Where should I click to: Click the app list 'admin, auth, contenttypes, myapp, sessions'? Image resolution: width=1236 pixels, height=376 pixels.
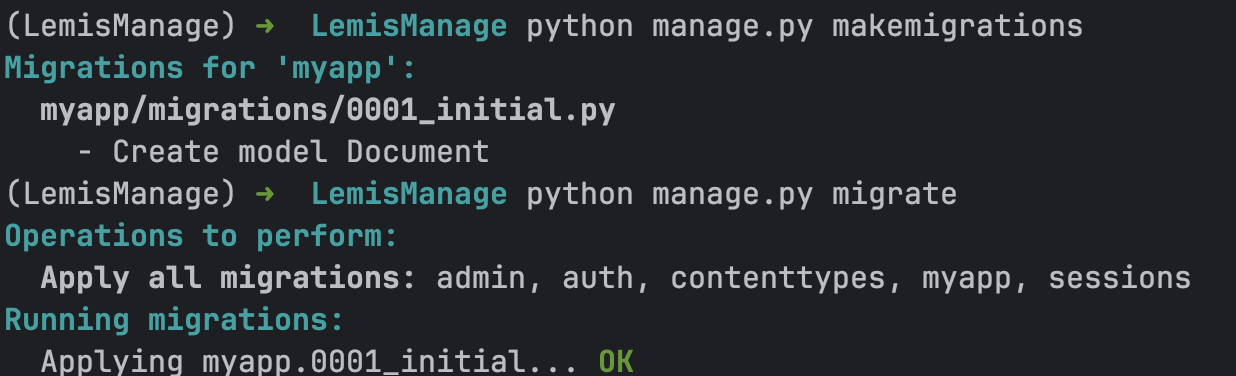point(814,279)
